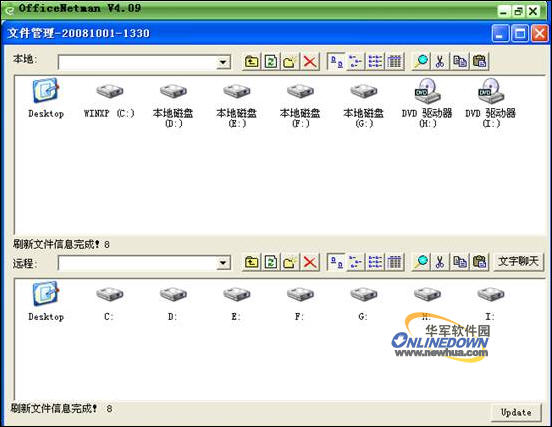Image resolution: width=552 pixels, height=427 pixels.
Task: Switch remote panel to large icons view
Action: point(336,262)
